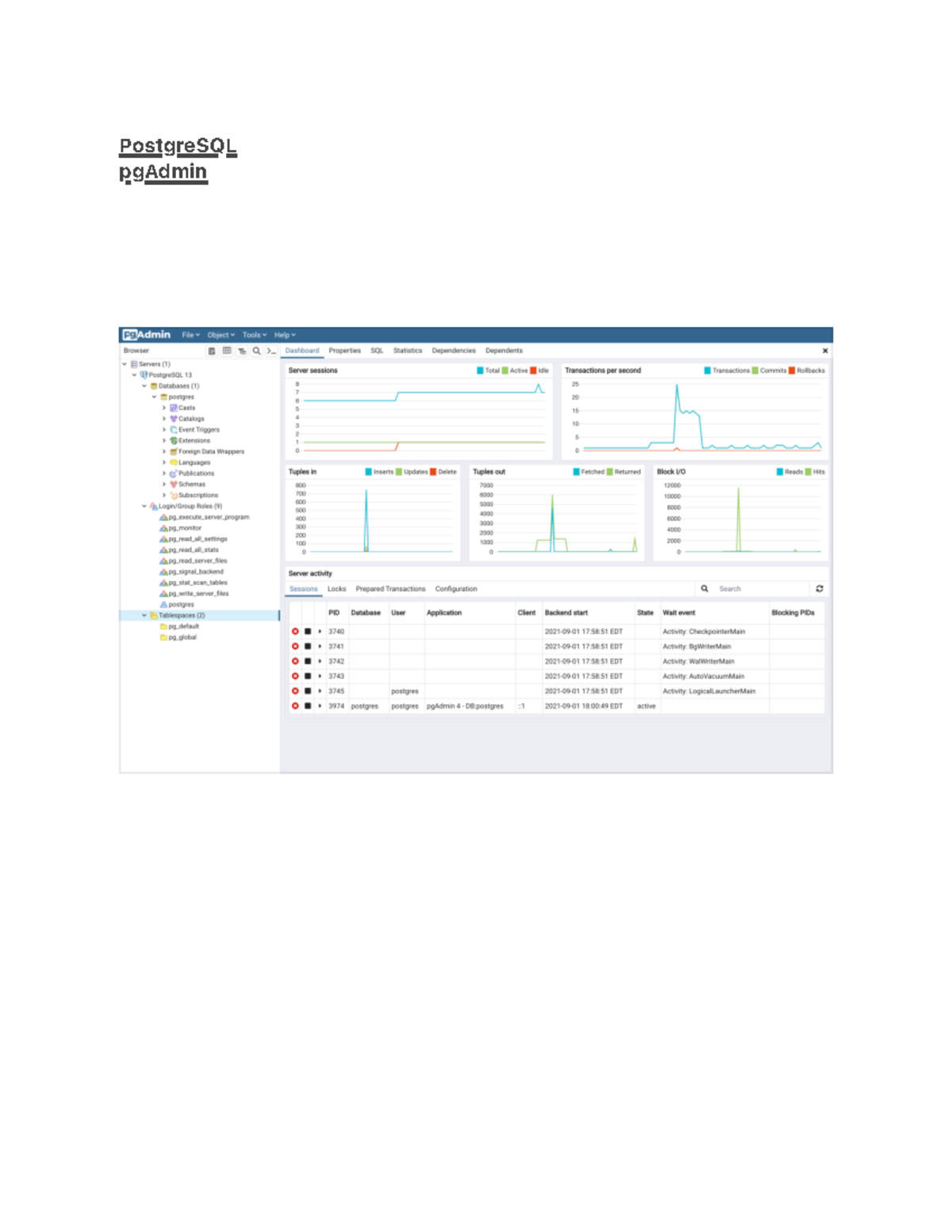Image resolution: width=952 pixels, height=1232 pixels.
Task: Cancel active query for PID 3741
Action: (x=308, y=647)
